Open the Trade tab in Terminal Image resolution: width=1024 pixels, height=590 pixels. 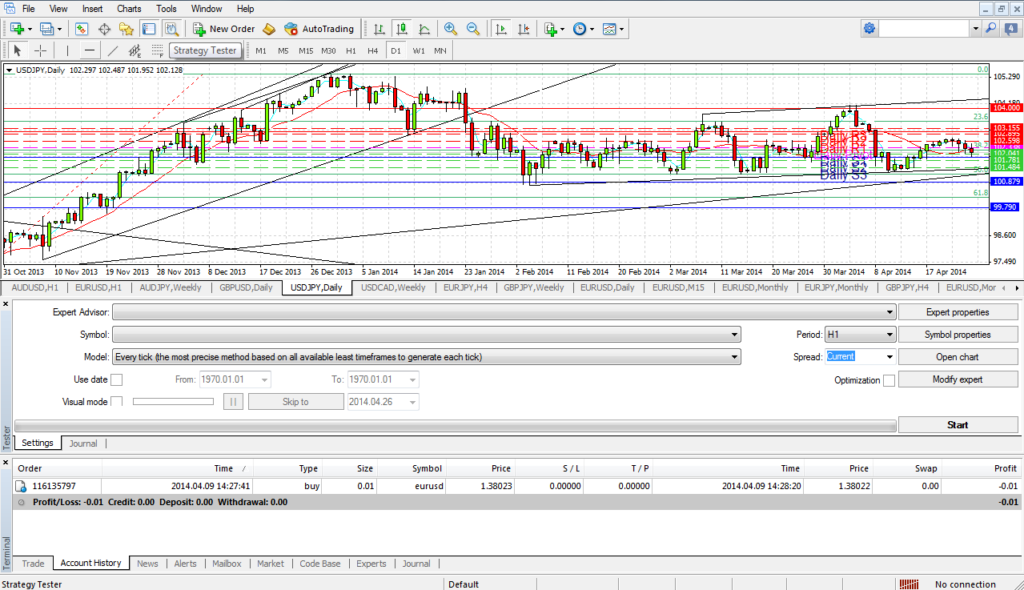33,563
